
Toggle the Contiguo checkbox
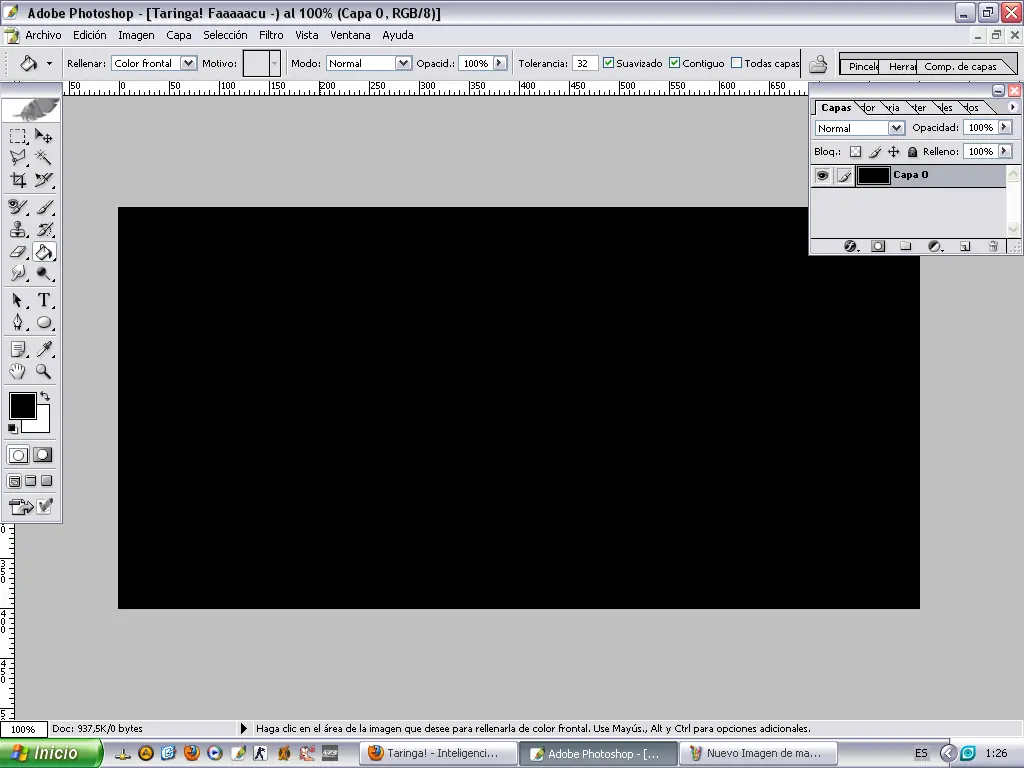(674, 63)
